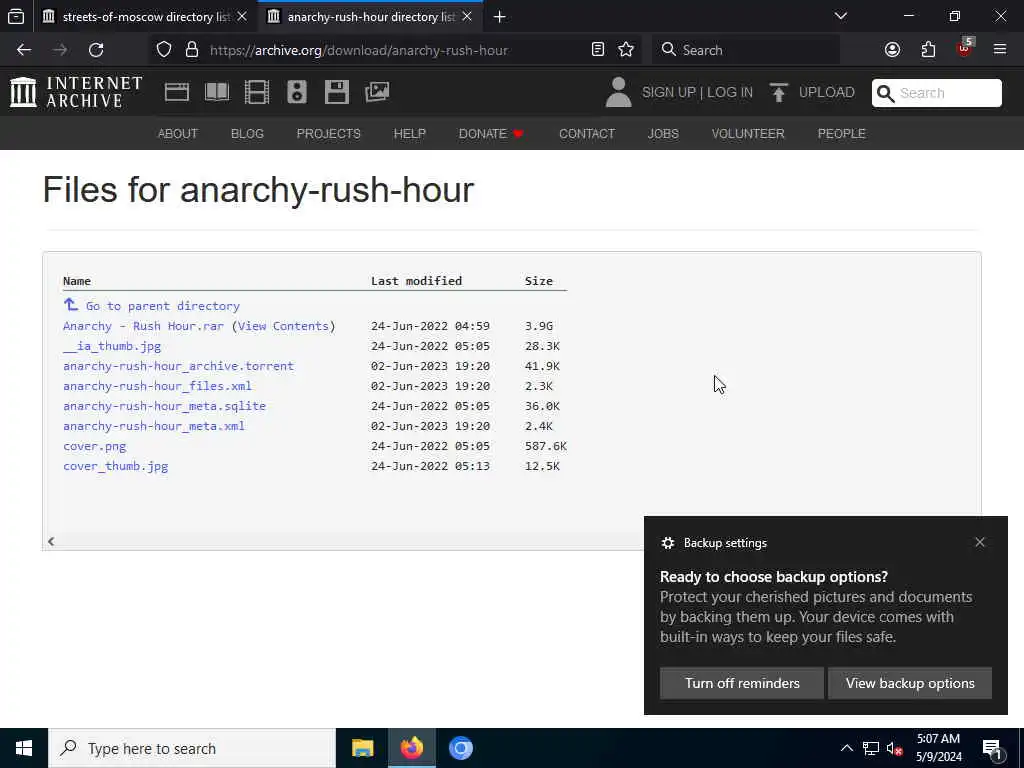This screenshot has width=1024, height=768.
Task: Open the VOLUNTEER menu item
Action: (x=748, y=134)
